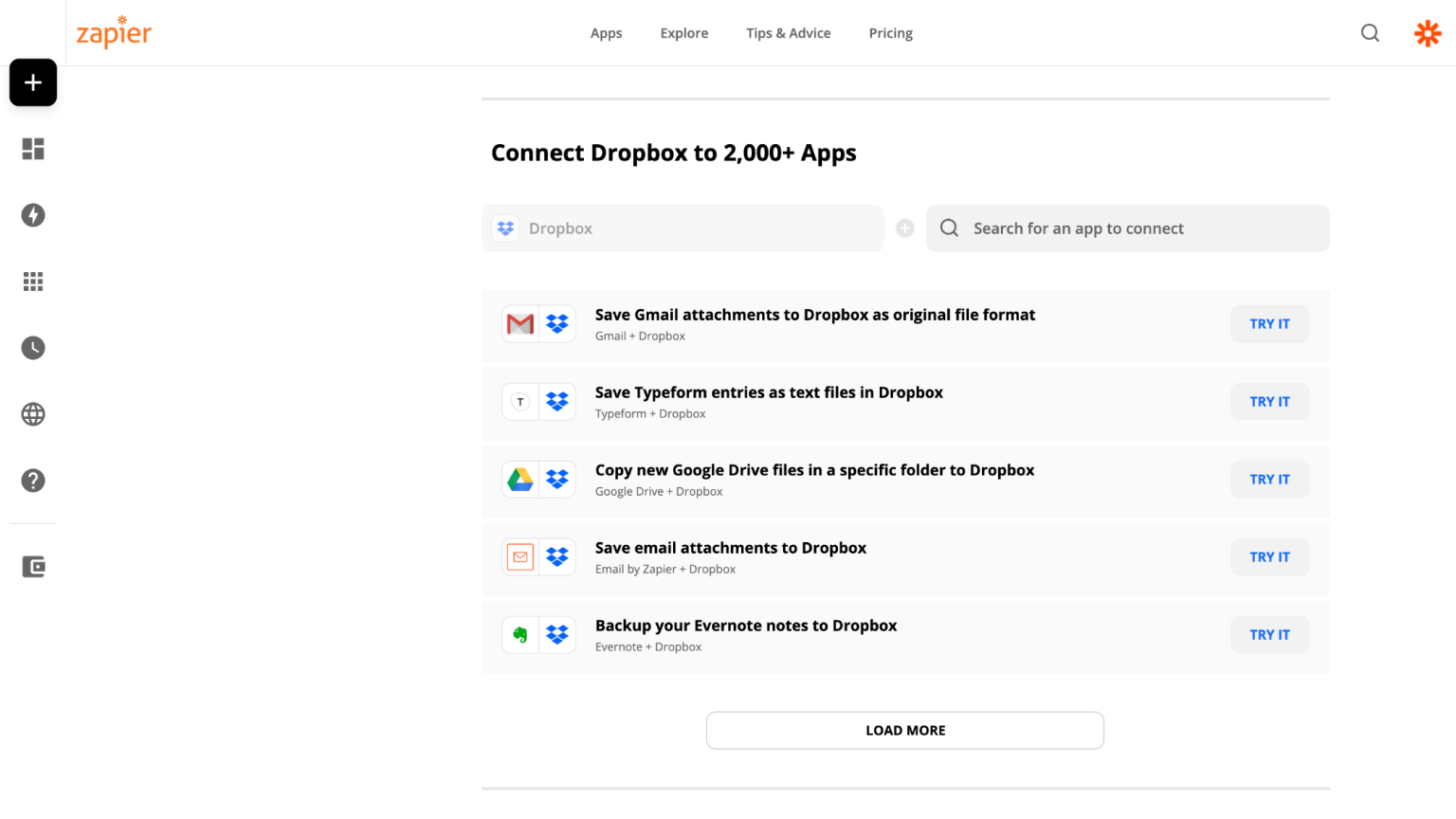This screenshot has width=1456, height=819.
Task: Try the Gmail attachments to Dropbox Zap
Action: click(1269, 324)
